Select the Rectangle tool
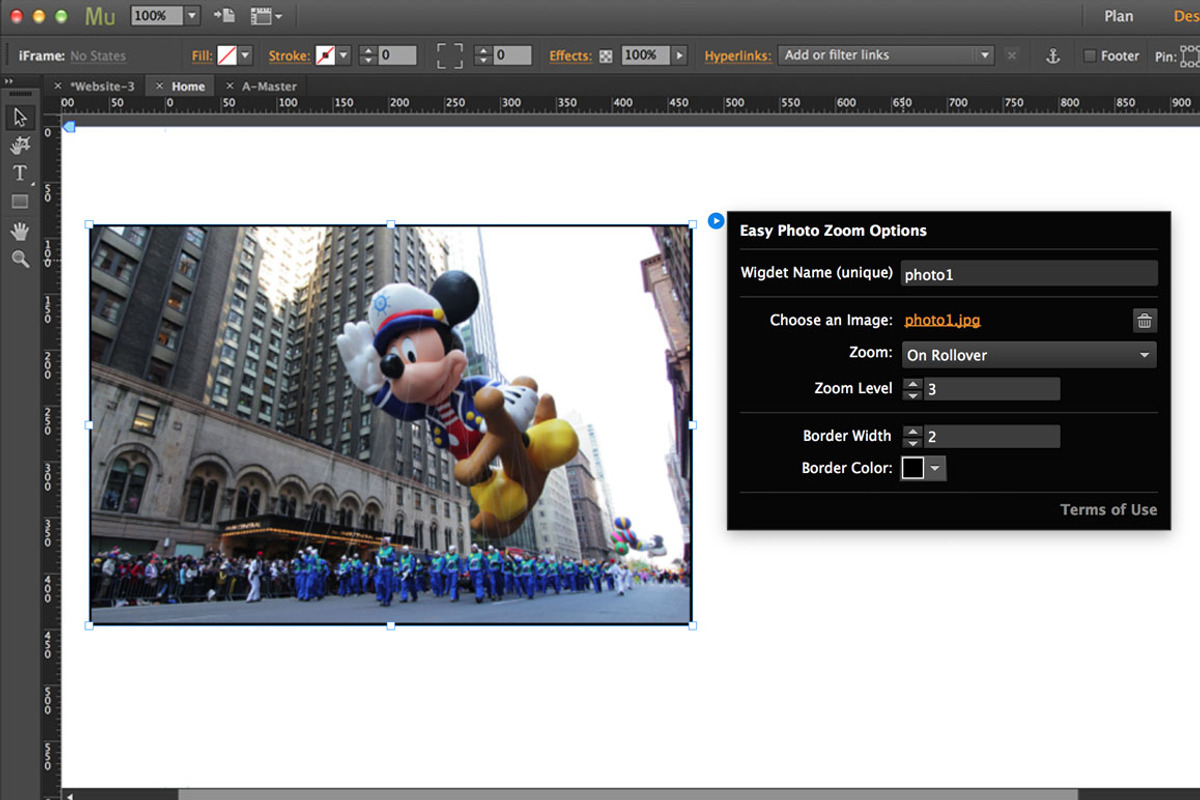This screenshot has width=1200, height=800. 19,201
